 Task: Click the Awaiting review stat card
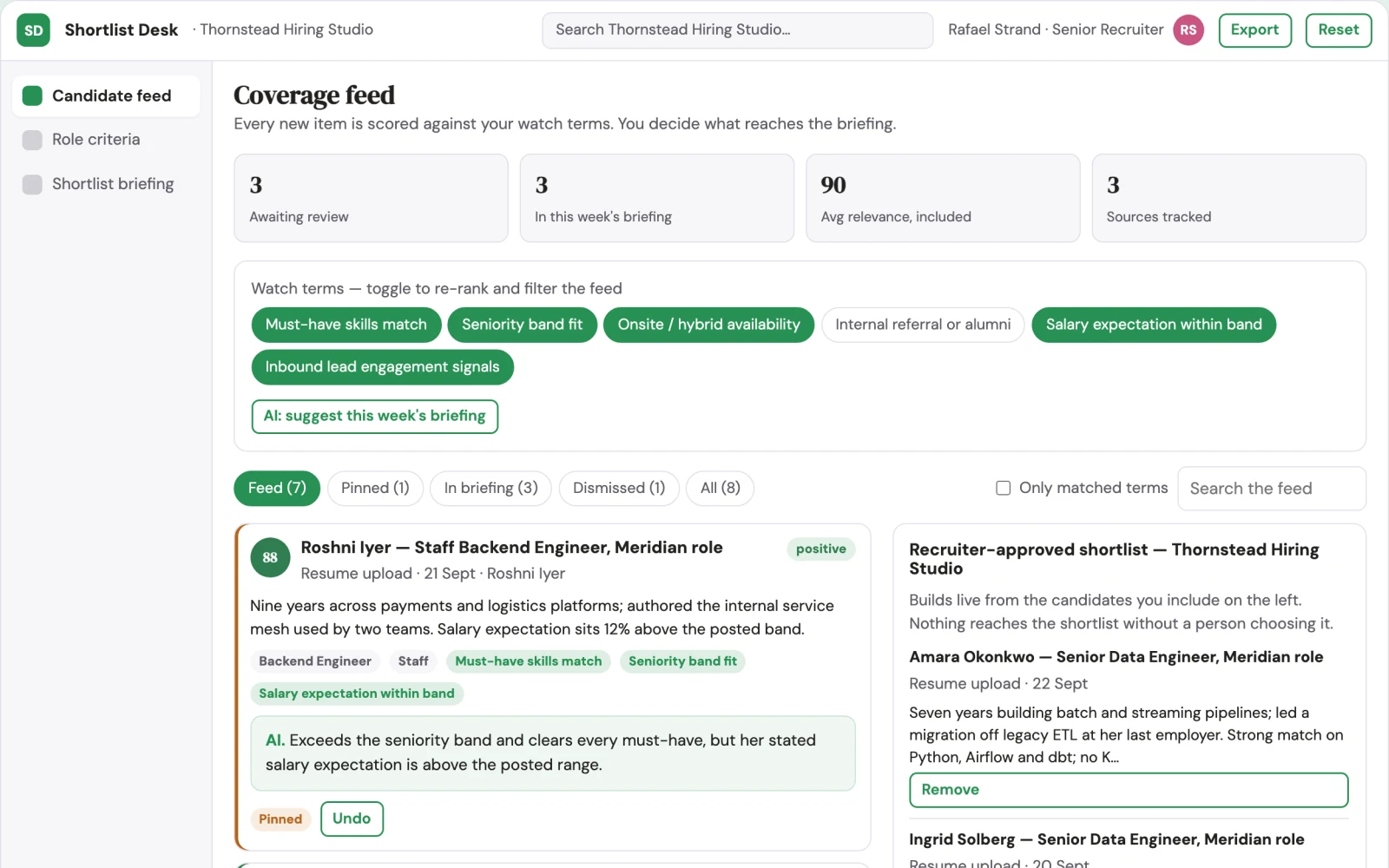[x=371, y=198]
